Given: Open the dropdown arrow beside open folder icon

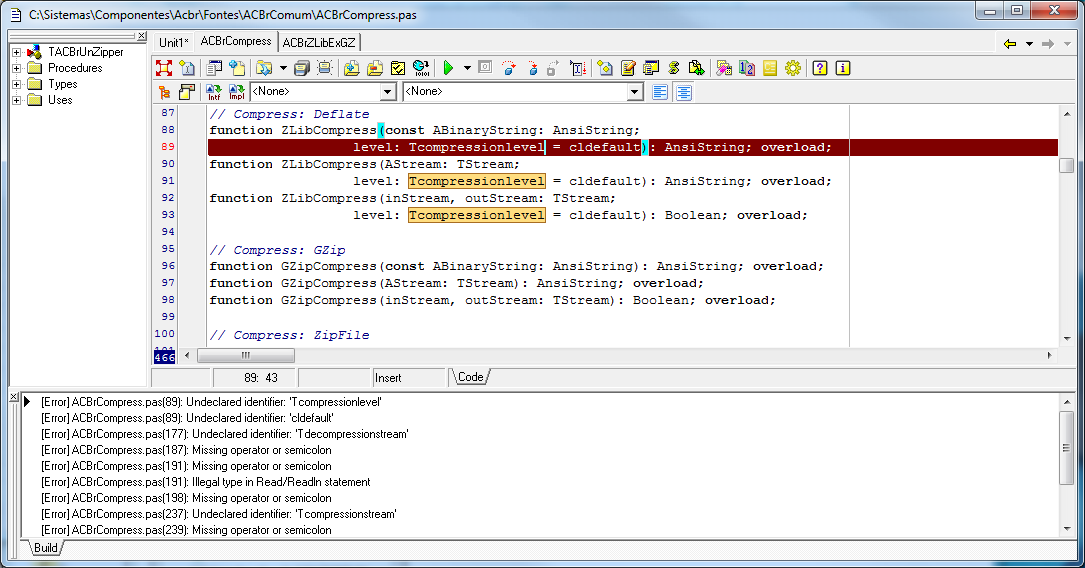Looking at the screenshot, I should pyautogui.click(x=283, y=68).
